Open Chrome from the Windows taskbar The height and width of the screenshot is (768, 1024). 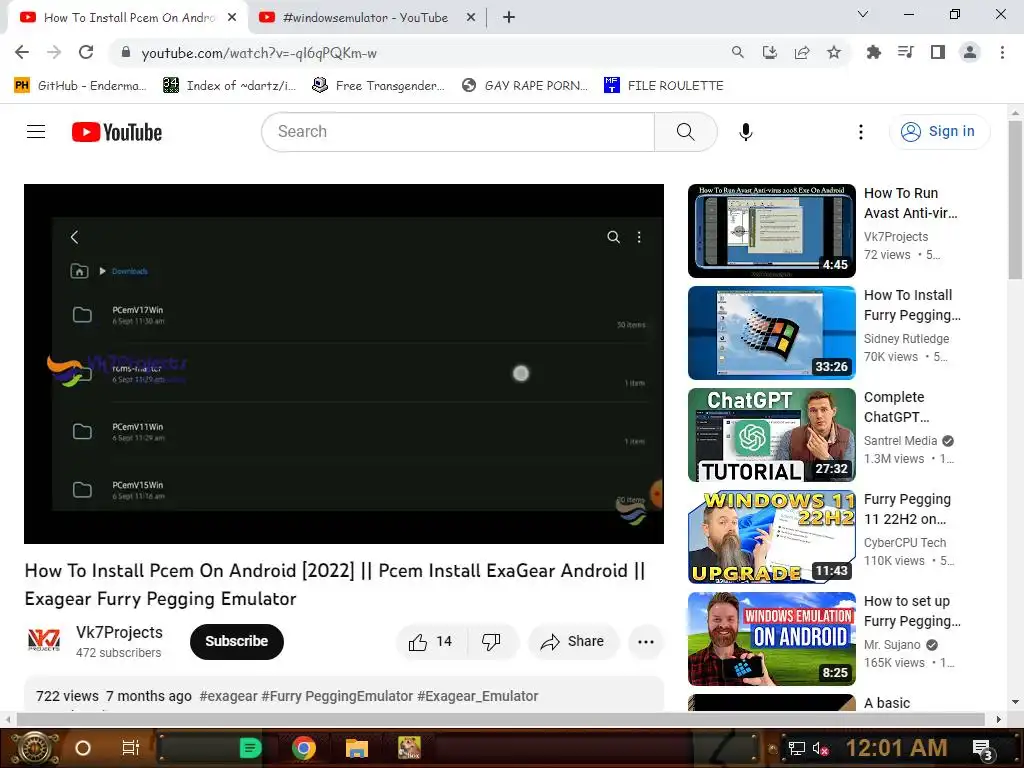pyautogui.click(x=304, y=748)
